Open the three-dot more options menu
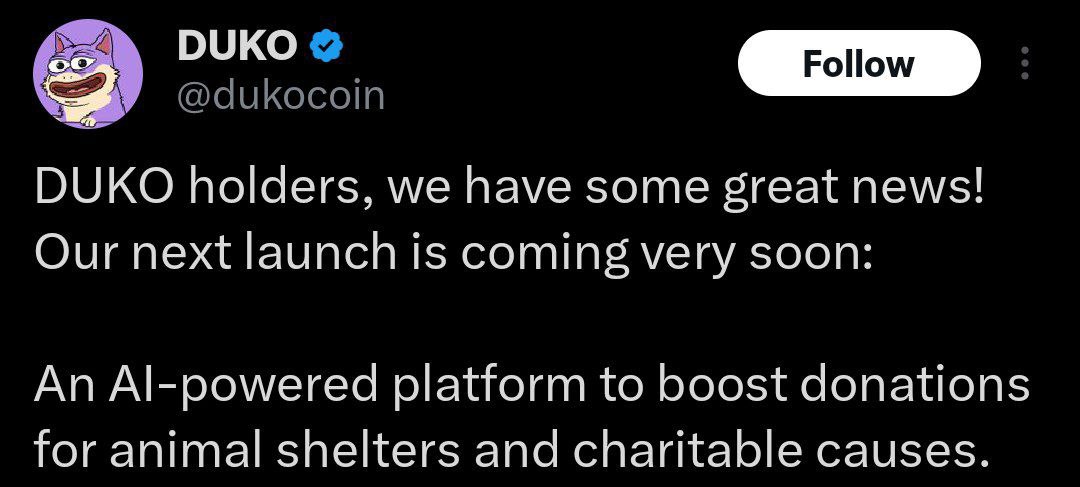This screenshot has width=1080, height=487. pos(1025,63)
